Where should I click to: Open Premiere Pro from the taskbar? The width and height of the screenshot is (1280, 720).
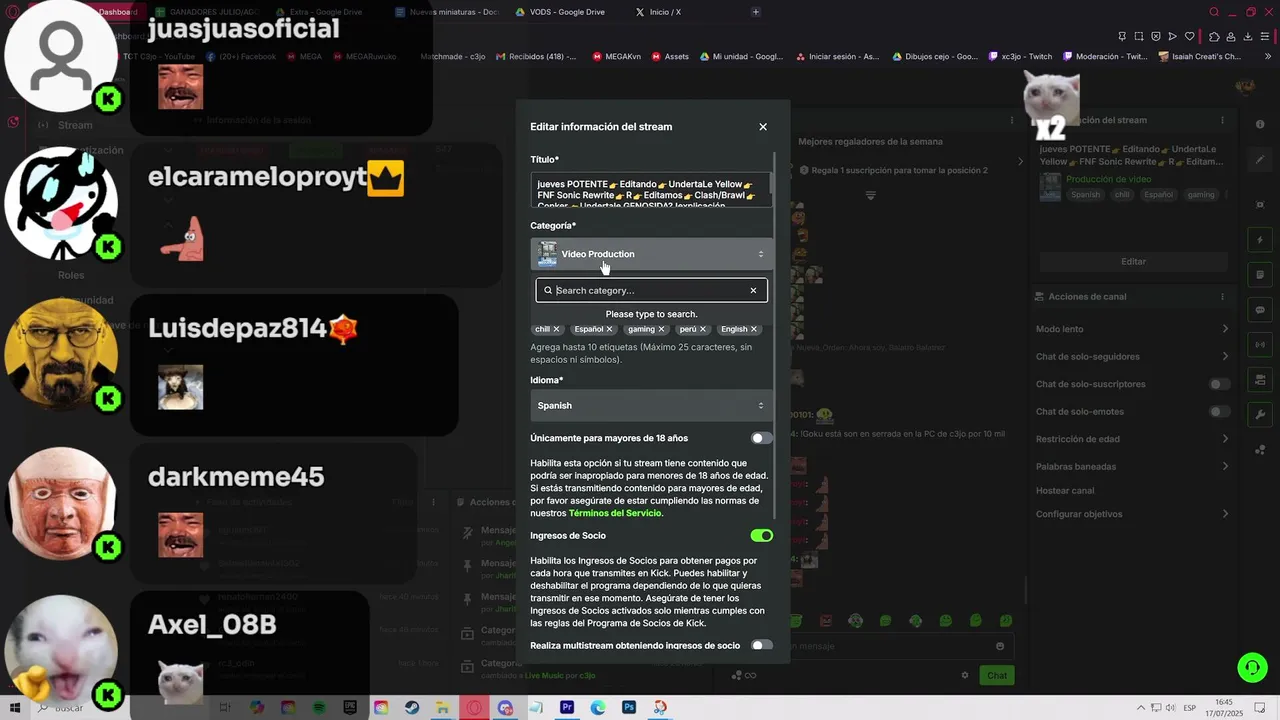point(567,707)
